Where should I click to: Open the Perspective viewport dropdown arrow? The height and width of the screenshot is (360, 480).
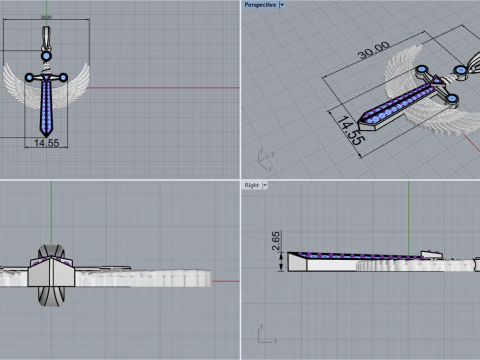click(282, 5)
